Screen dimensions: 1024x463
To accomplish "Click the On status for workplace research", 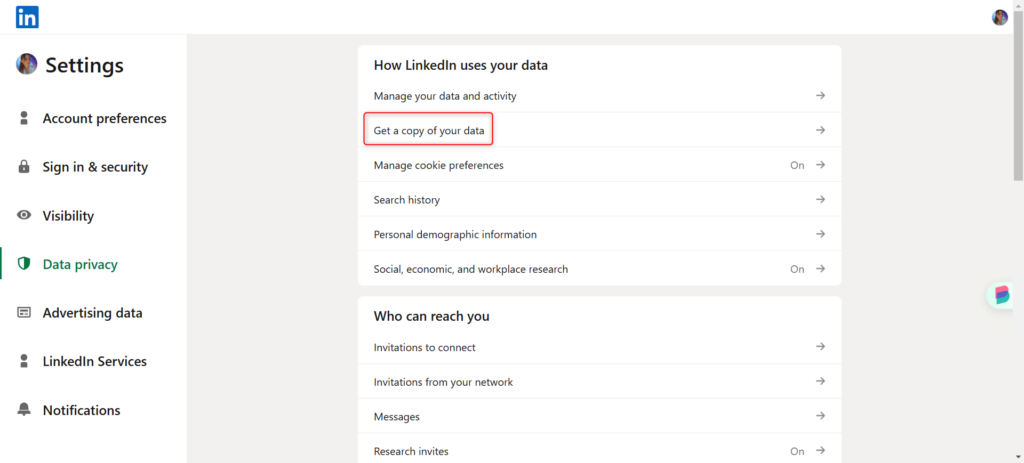I will (797, 269).
